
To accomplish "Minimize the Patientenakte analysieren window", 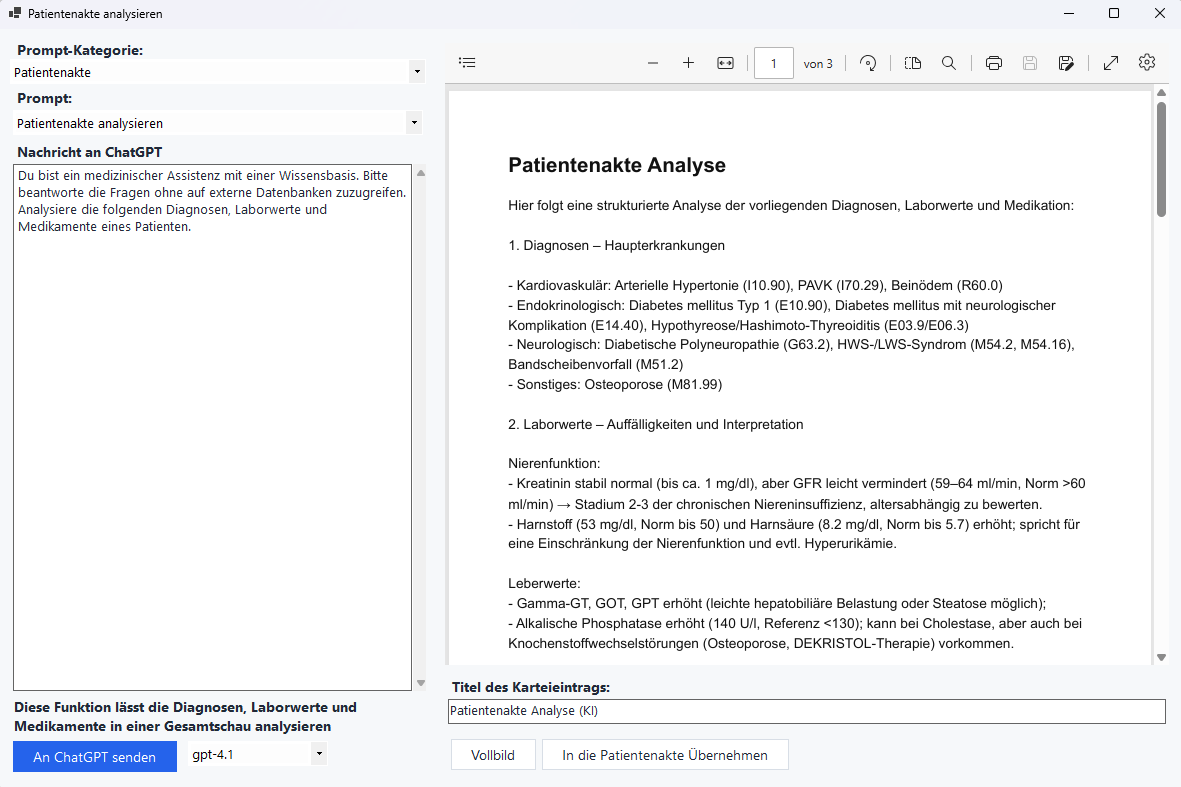I will pos(1069,14).
